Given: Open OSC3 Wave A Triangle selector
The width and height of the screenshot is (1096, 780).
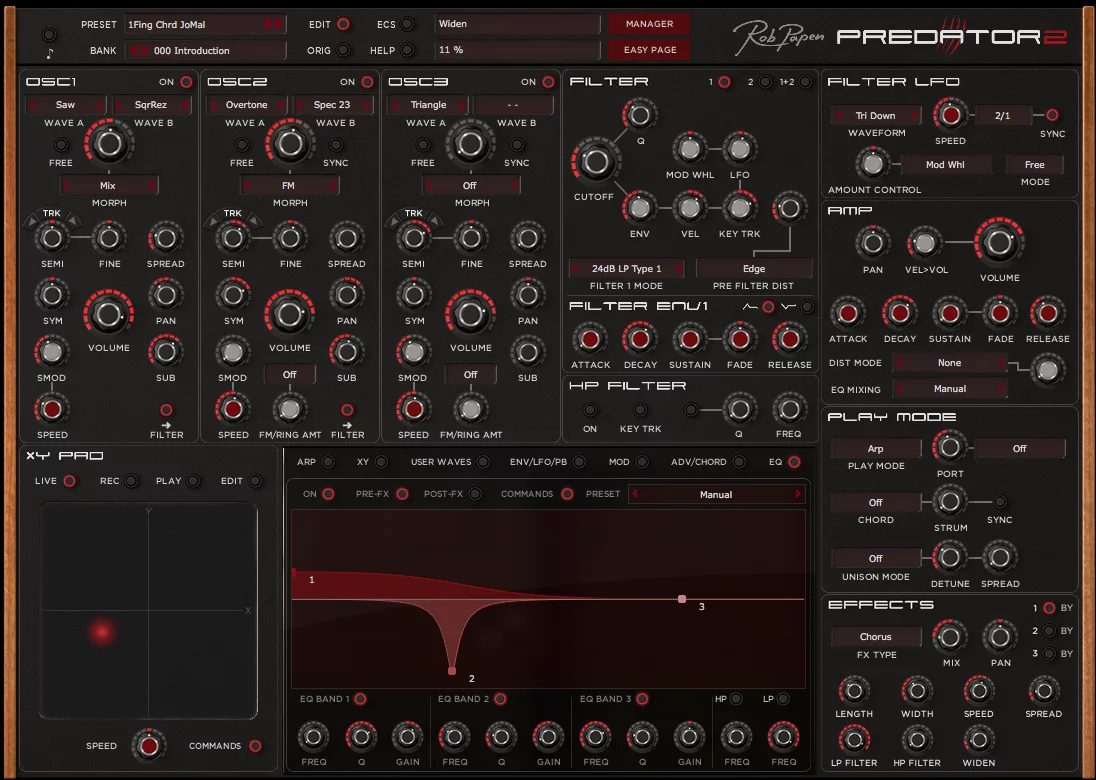Looking at the screenshot, I should point(428,105).
